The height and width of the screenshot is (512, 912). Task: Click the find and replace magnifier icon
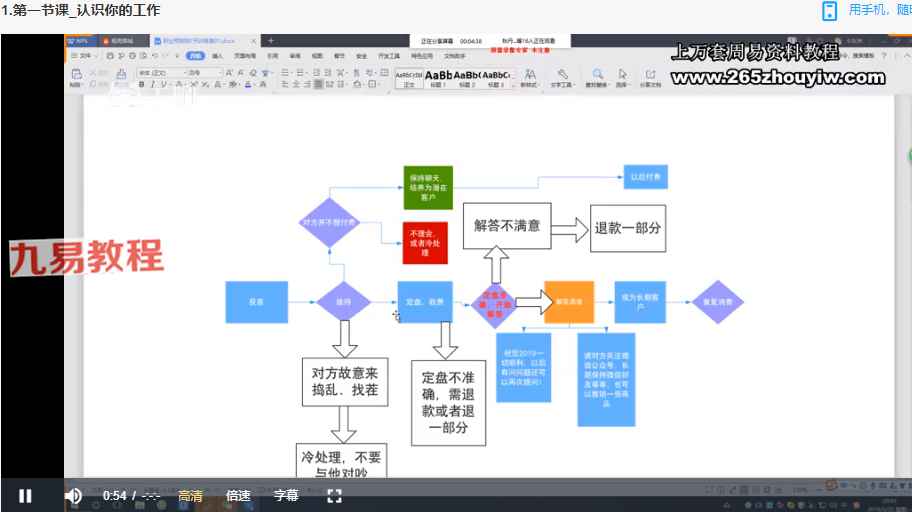598,76
